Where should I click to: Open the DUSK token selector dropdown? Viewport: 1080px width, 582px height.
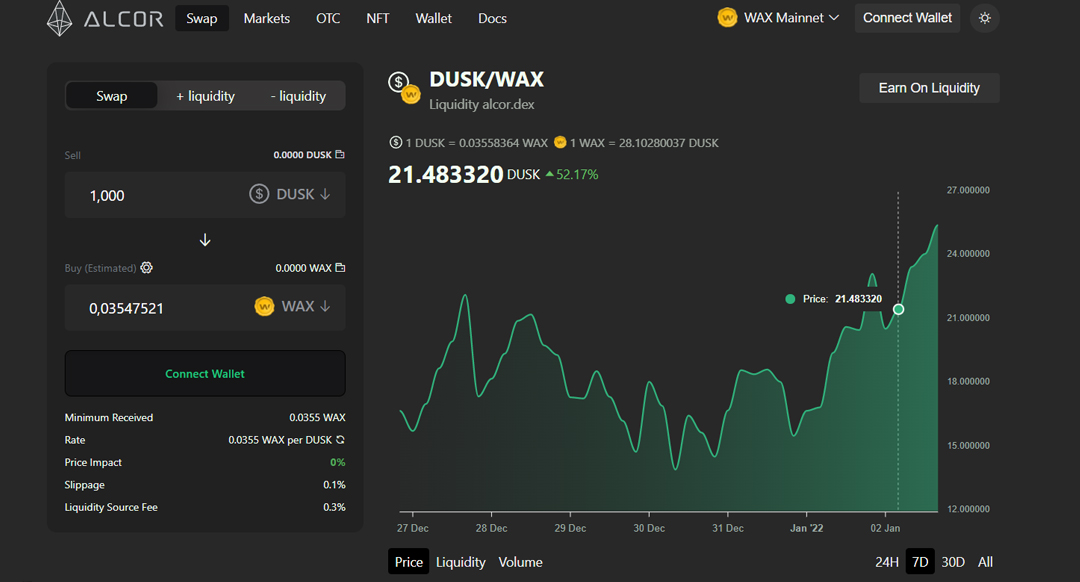[x=290, y=194]
